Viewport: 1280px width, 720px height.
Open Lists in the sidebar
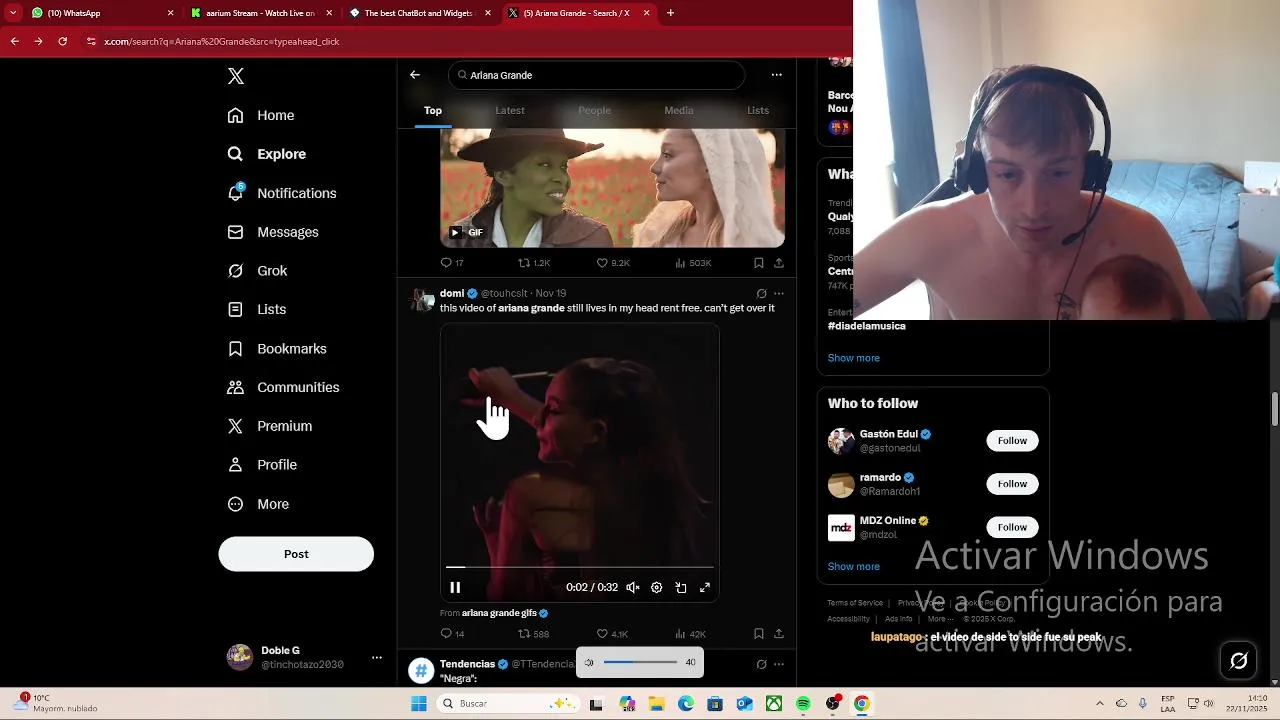tap(257, 310)
